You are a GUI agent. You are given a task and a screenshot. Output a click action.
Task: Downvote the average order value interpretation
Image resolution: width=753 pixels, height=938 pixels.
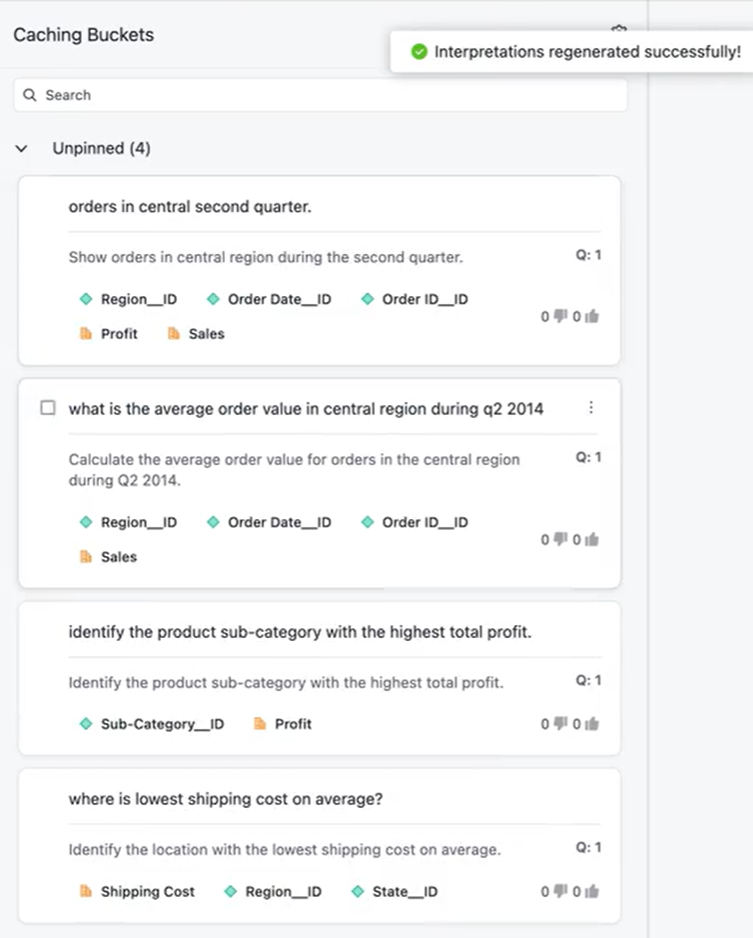[561, 539]
